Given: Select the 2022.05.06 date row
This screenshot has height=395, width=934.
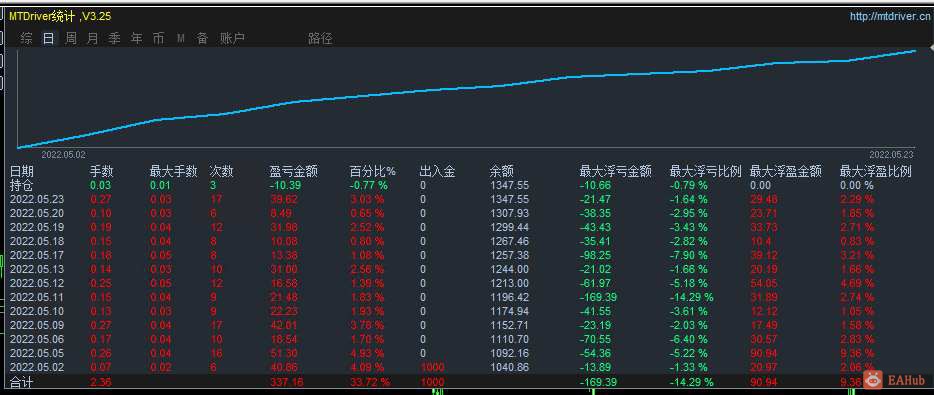Looking at the screenshot, I should (37, 339).
